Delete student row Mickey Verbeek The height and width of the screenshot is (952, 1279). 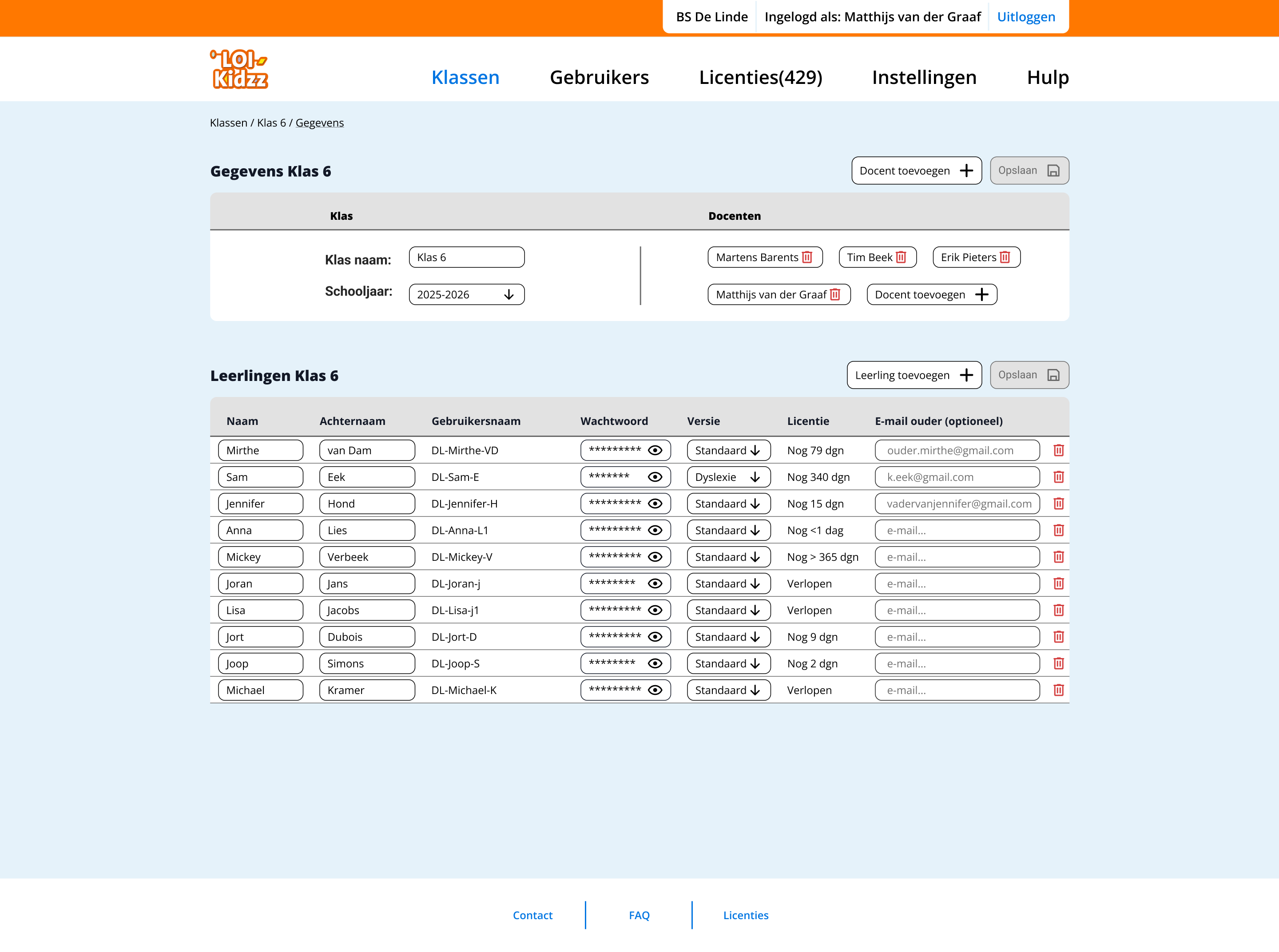(x=1058, y=557)
